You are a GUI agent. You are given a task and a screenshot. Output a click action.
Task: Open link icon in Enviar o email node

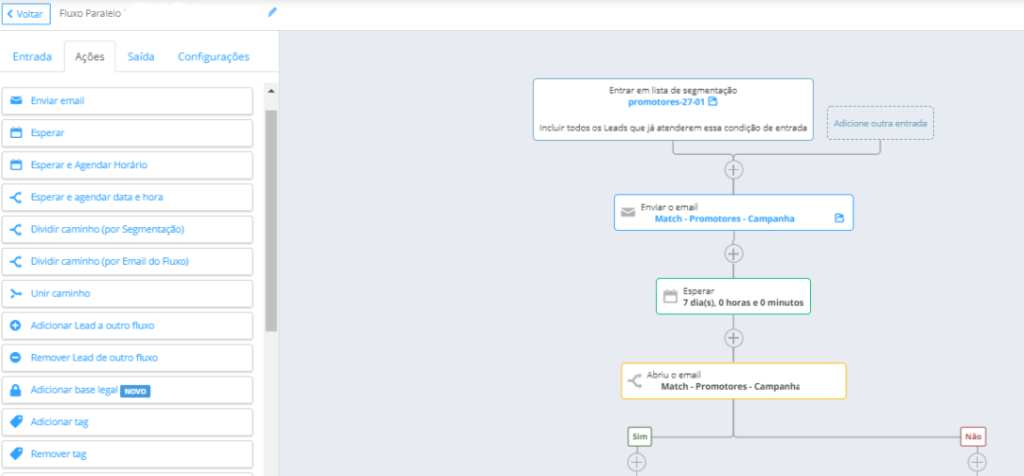(839, 218)
